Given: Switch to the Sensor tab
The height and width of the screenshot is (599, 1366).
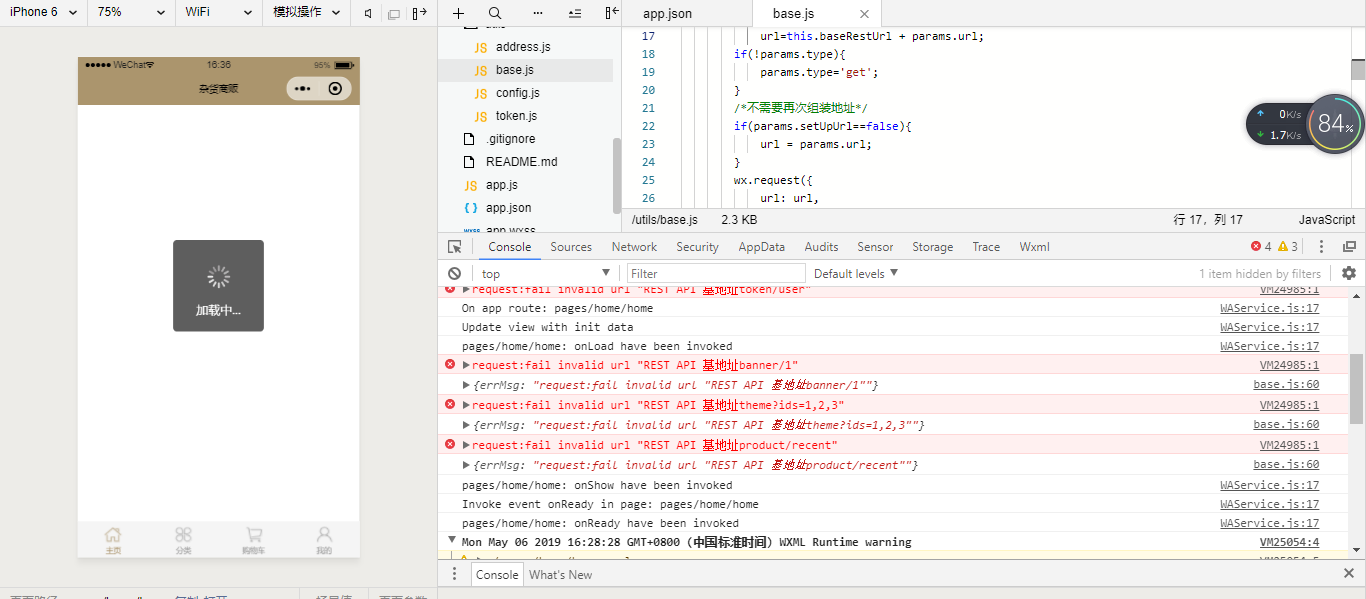Looking at the screenshot, I should pyautogui.click(x=875, y=247).
